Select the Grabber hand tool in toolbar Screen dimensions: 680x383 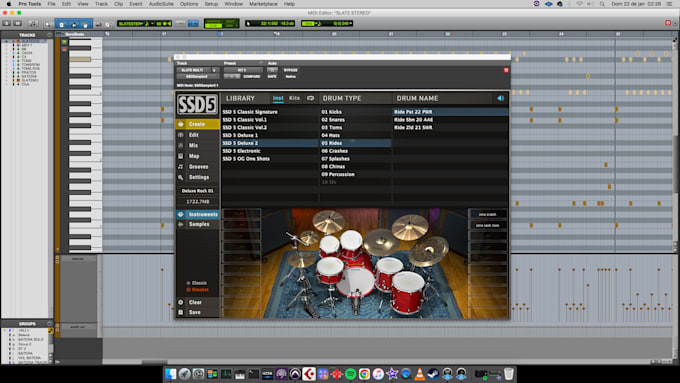pos(85,24)
